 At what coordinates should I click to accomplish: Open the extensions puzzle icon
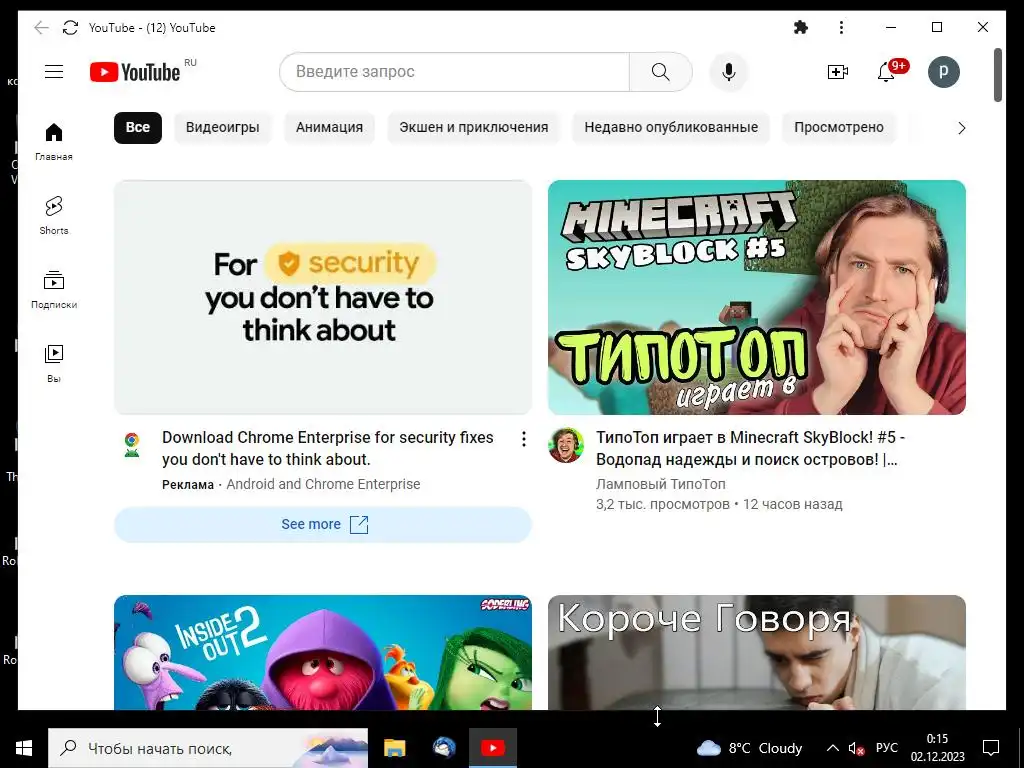coord(801,27)
